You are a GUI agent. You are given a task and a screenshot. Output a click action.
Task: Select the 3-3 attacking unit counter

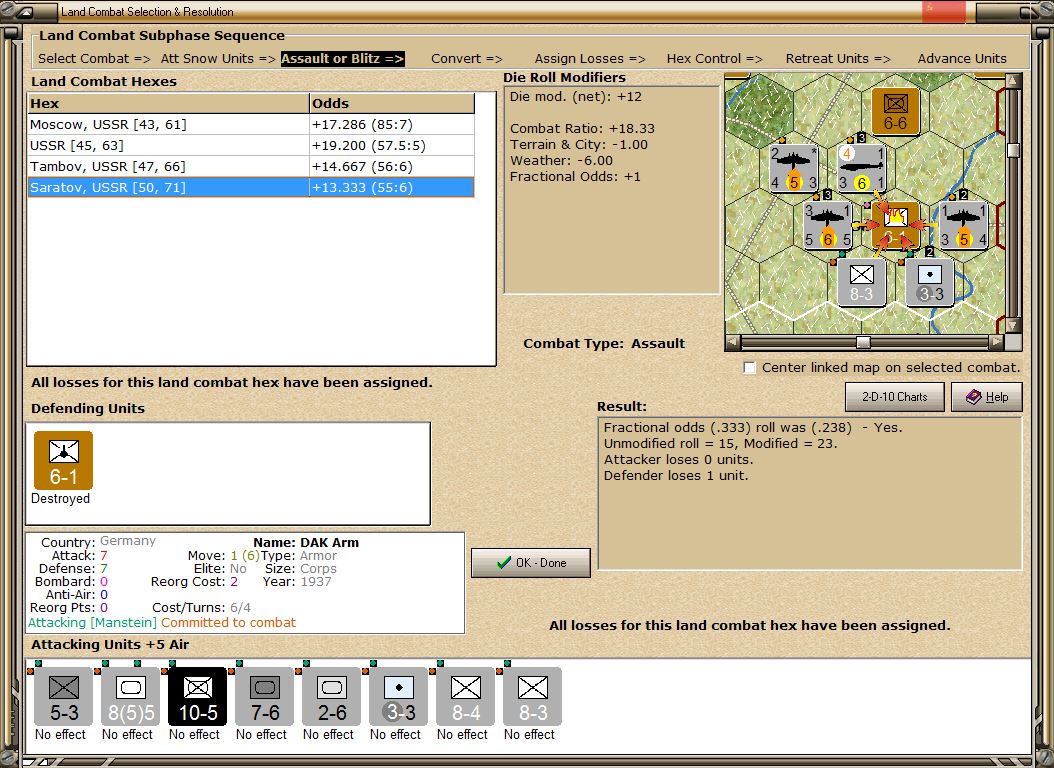tap(399, 697)
